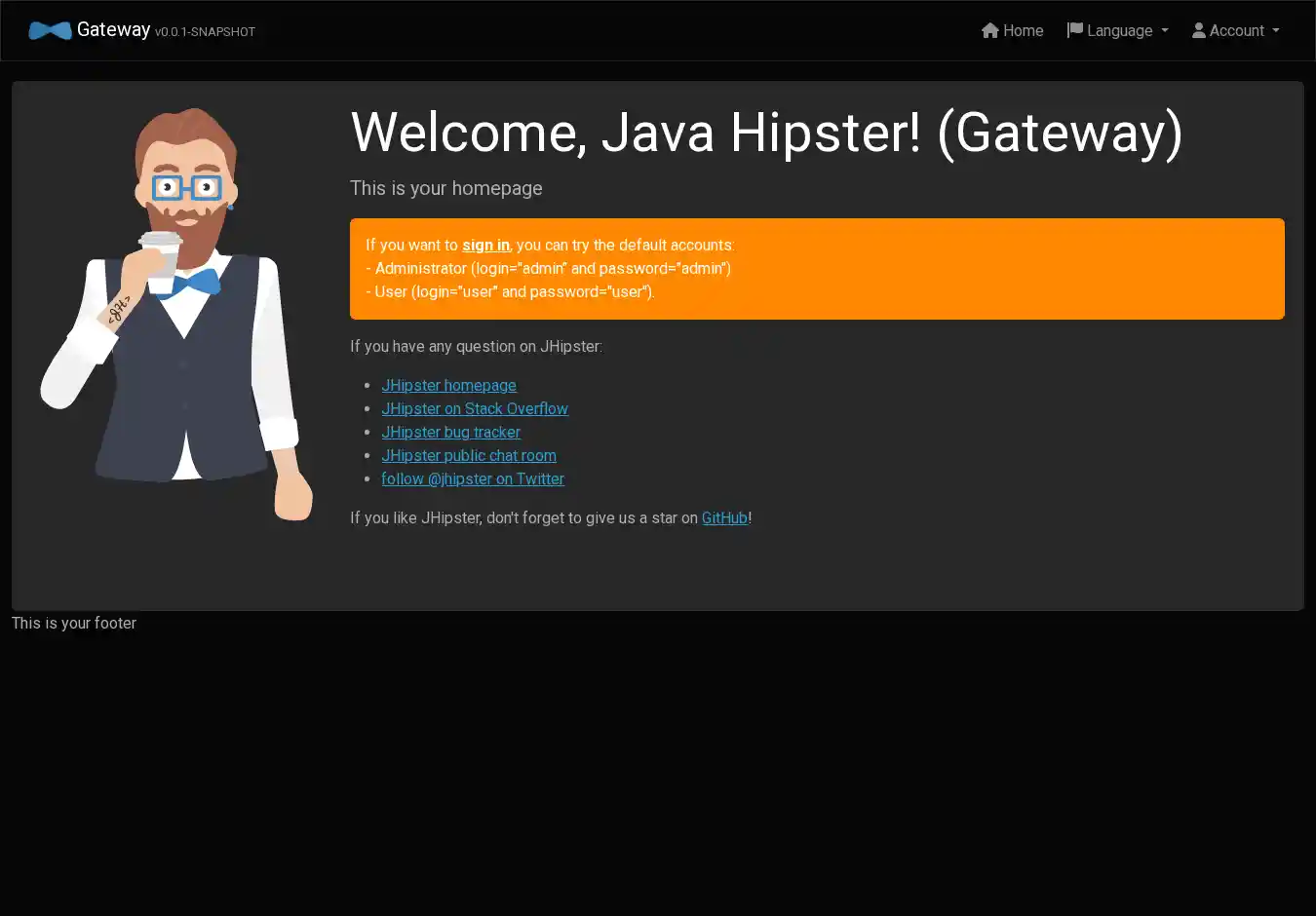Visit JHipster on Stack Overflow link

[474, 409]
